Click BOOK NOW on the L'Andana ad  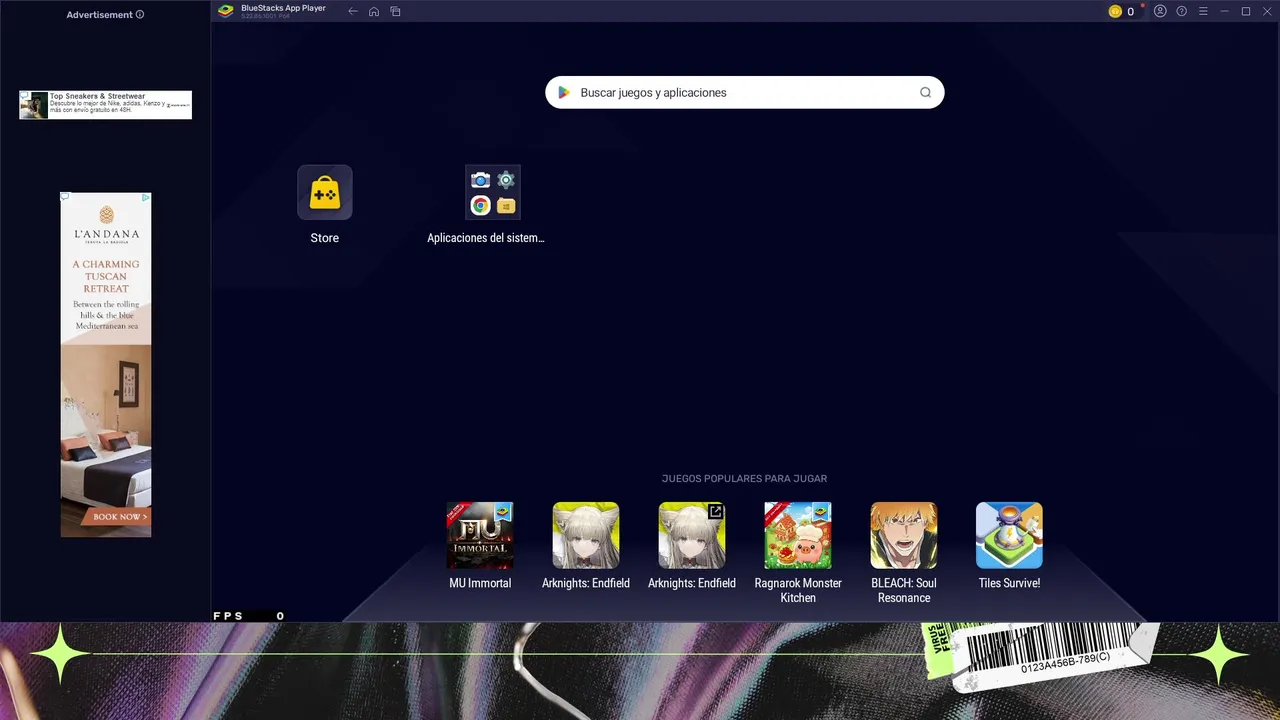click(120, 517)
